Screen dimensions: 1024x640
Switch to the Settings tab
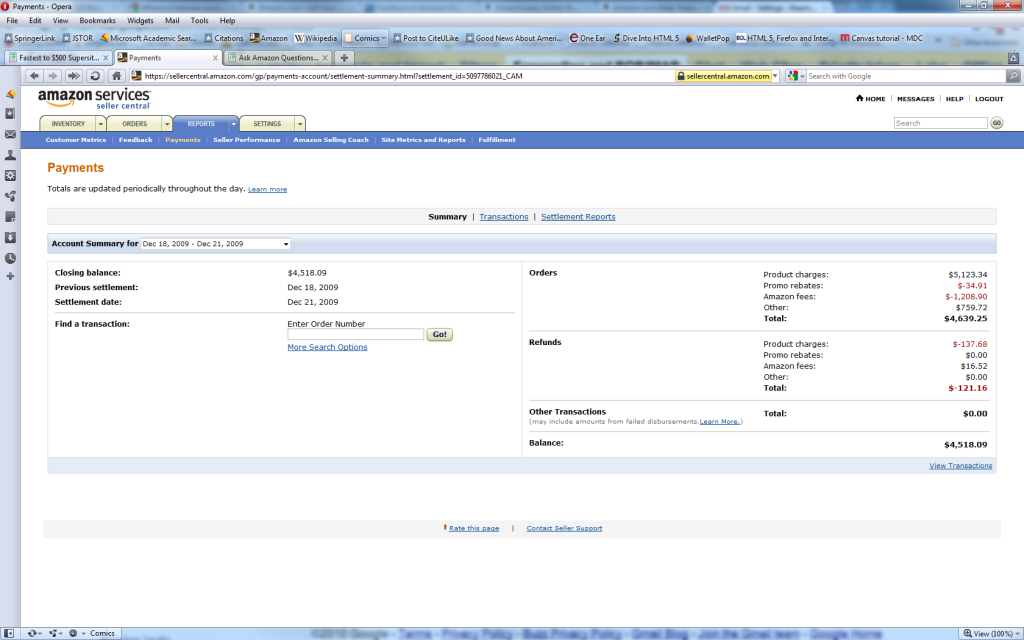click(267, 124)
